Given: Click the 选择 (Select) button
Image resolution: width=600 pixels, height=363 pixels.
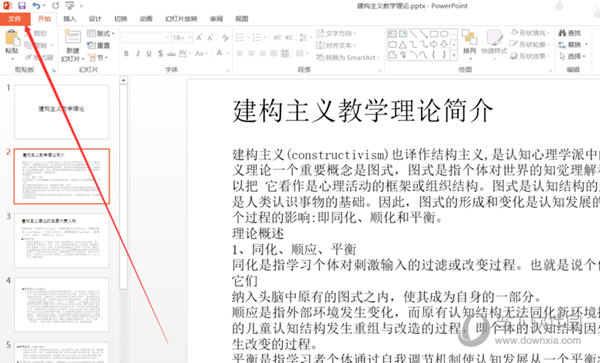Looking at the screenshot, I should click(572, 56).
